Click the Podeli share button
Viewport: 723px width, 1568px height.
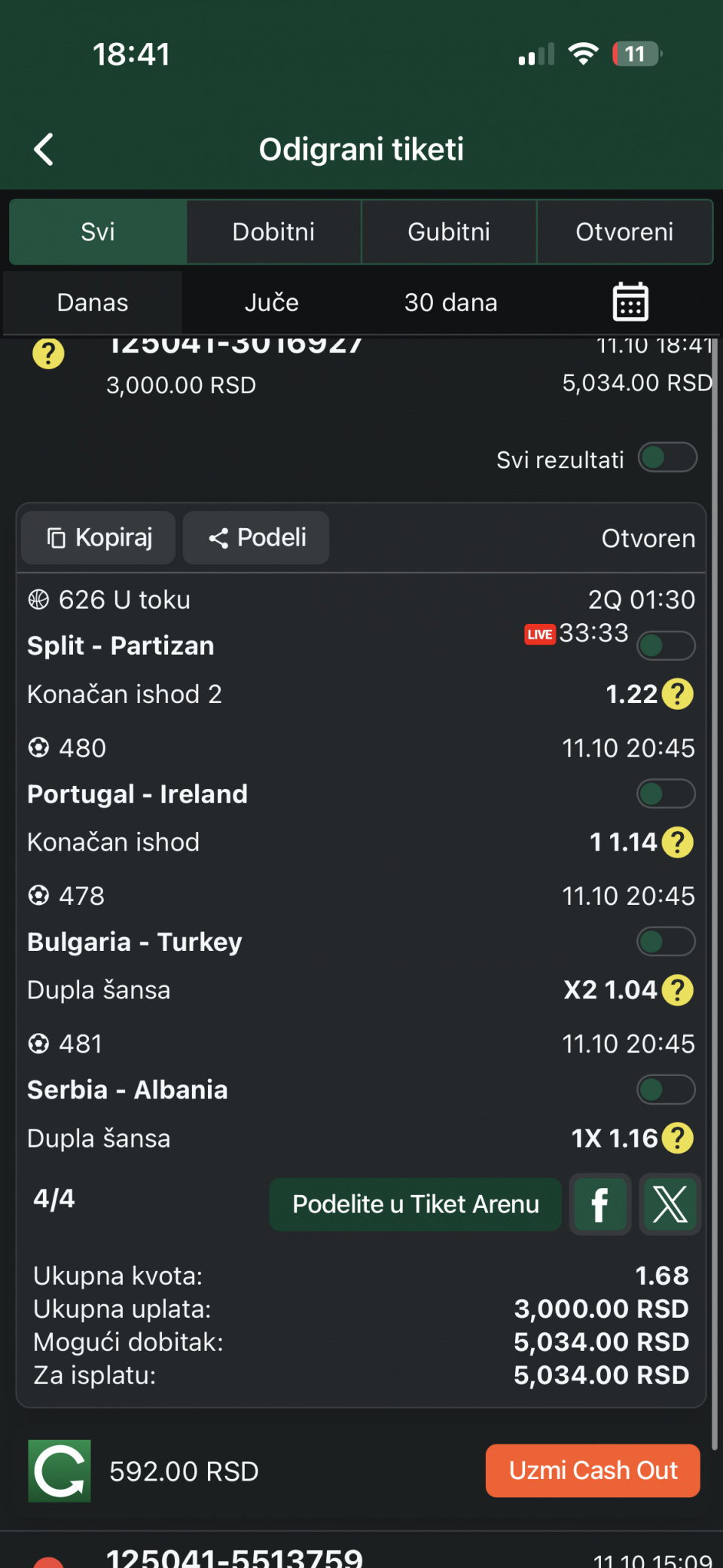[256, 538]
